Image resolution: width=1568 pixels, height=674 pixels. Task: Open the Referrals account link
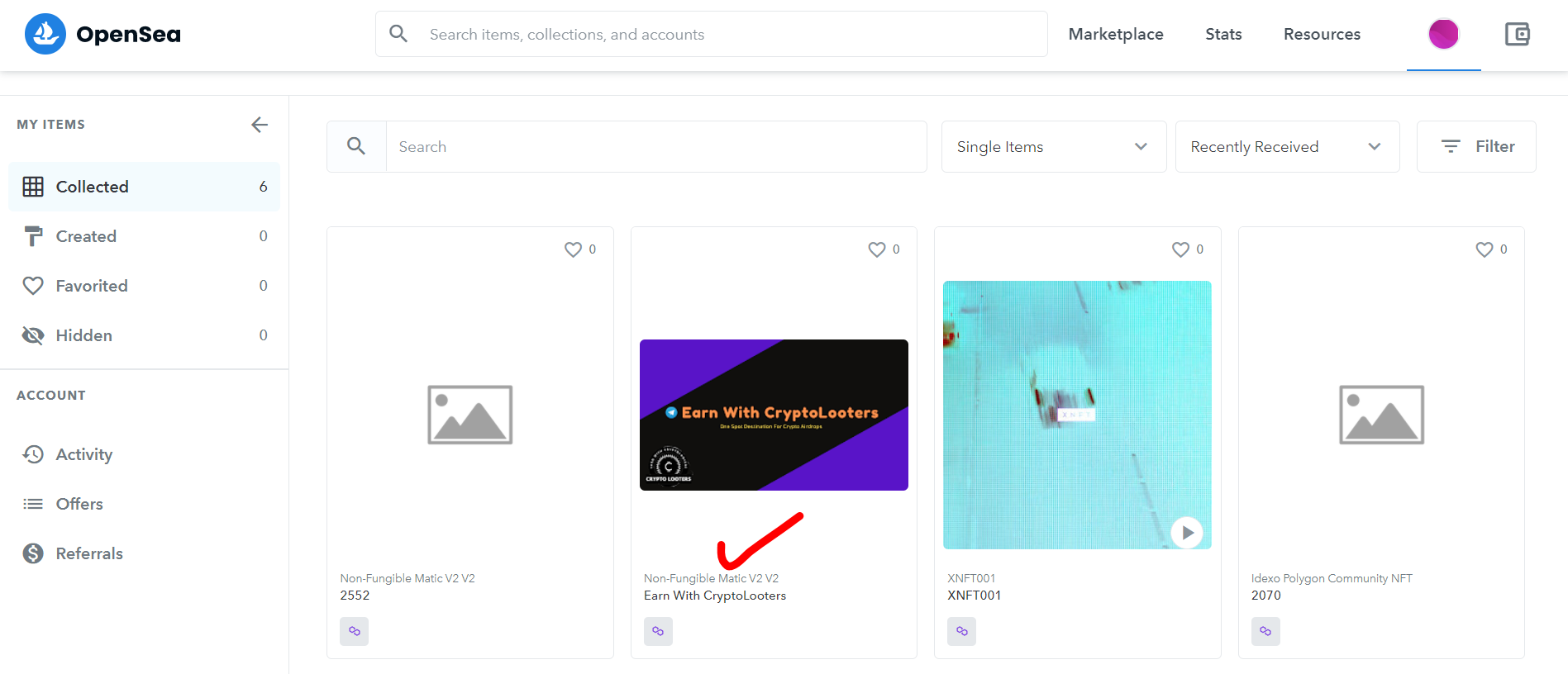click(88, 553)
